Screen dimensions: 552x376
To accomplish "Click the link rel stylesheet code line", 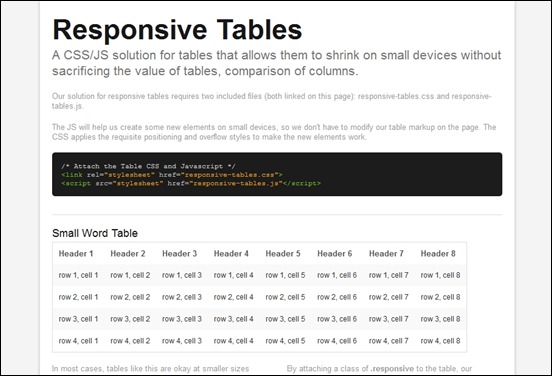I will coord(172,175).
